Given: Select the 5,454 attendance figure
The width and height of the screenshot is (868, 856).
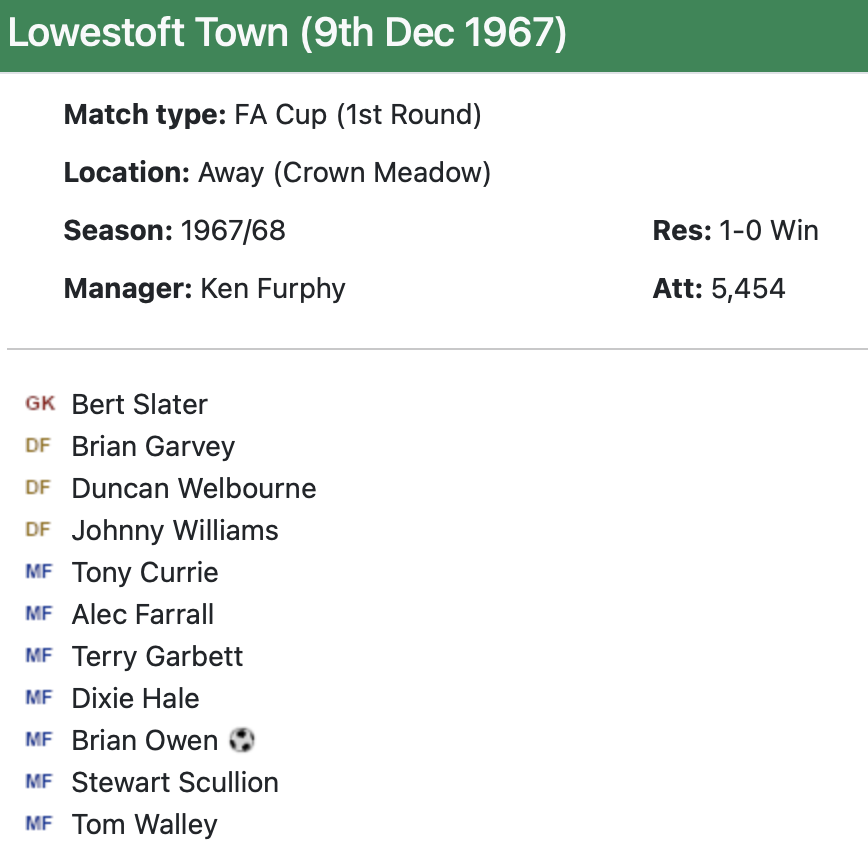Looking at the screenshot, I should (x=748, y=289).
